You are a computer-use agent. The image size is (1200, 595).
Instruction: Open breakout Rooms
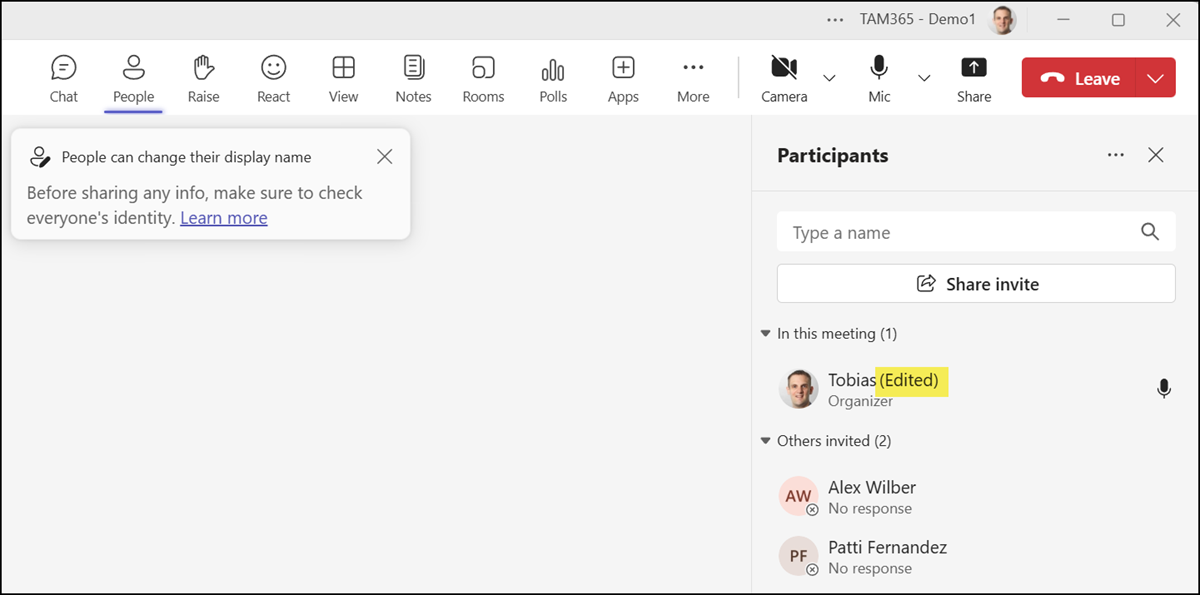[483, 79]
